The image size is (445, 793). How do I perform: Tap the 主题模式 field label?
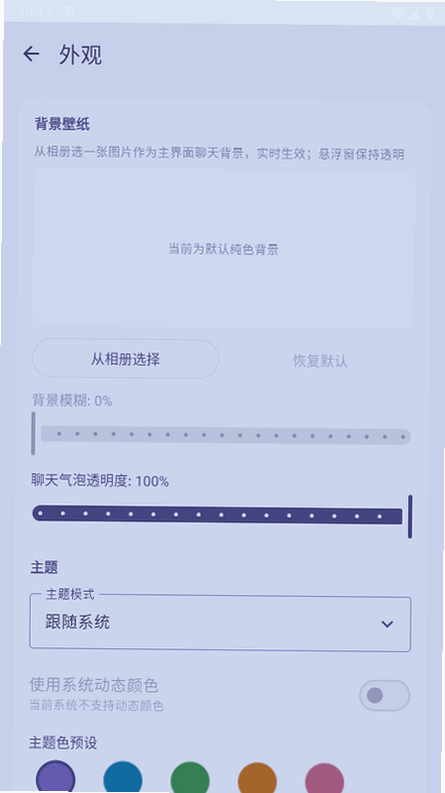click(x=70, y=594)
